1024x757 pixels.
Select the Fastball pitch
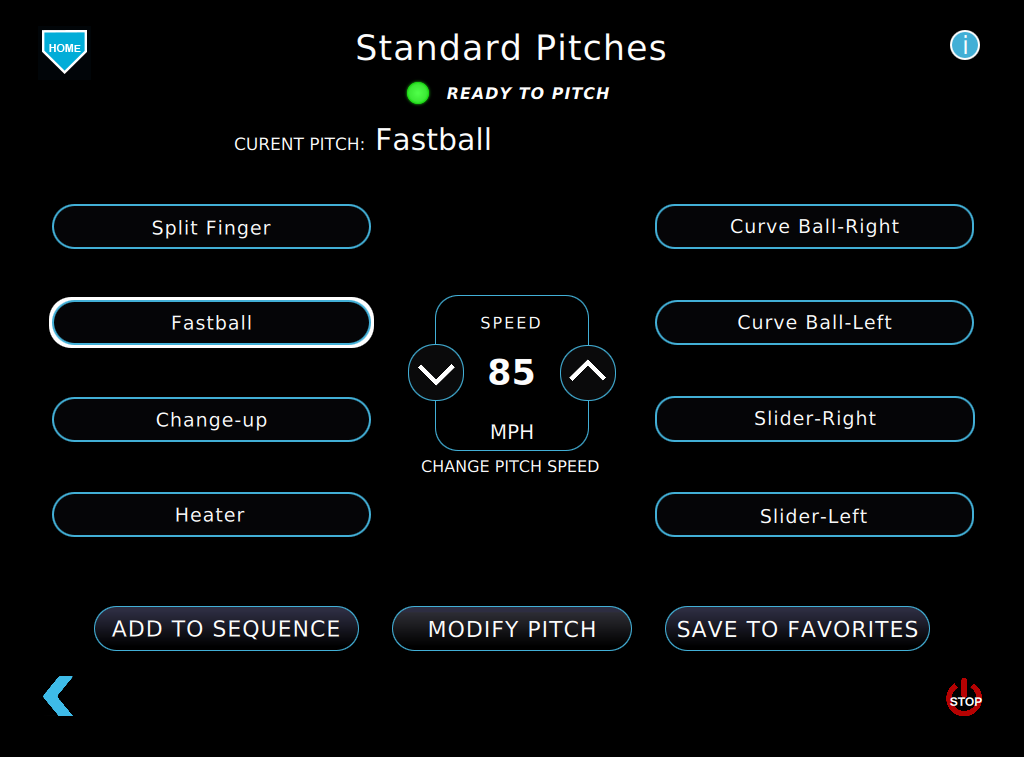[x=211, y=322]
